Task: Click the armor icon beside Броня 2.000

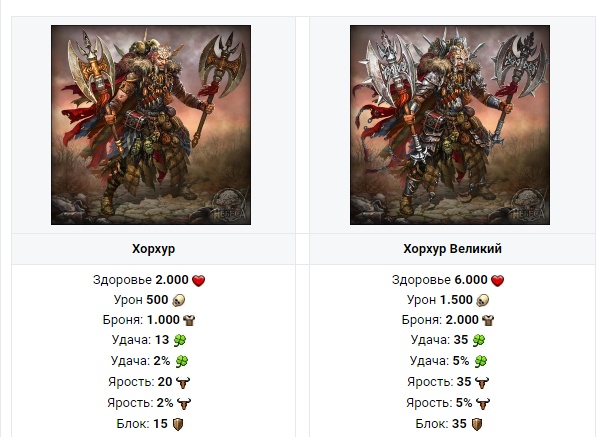Action: pos(488,320)
